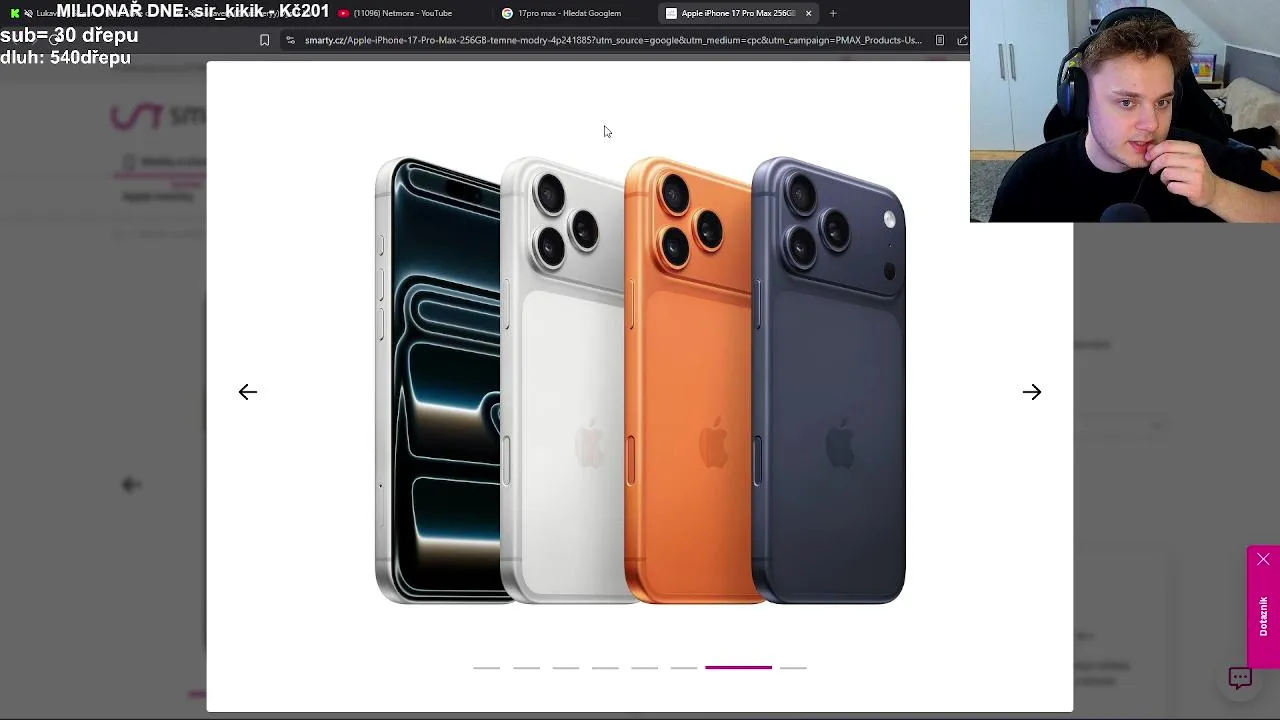Jump to the last gallery slide indicator
The image size is (1280, 720).
click(x=793, y=667)
